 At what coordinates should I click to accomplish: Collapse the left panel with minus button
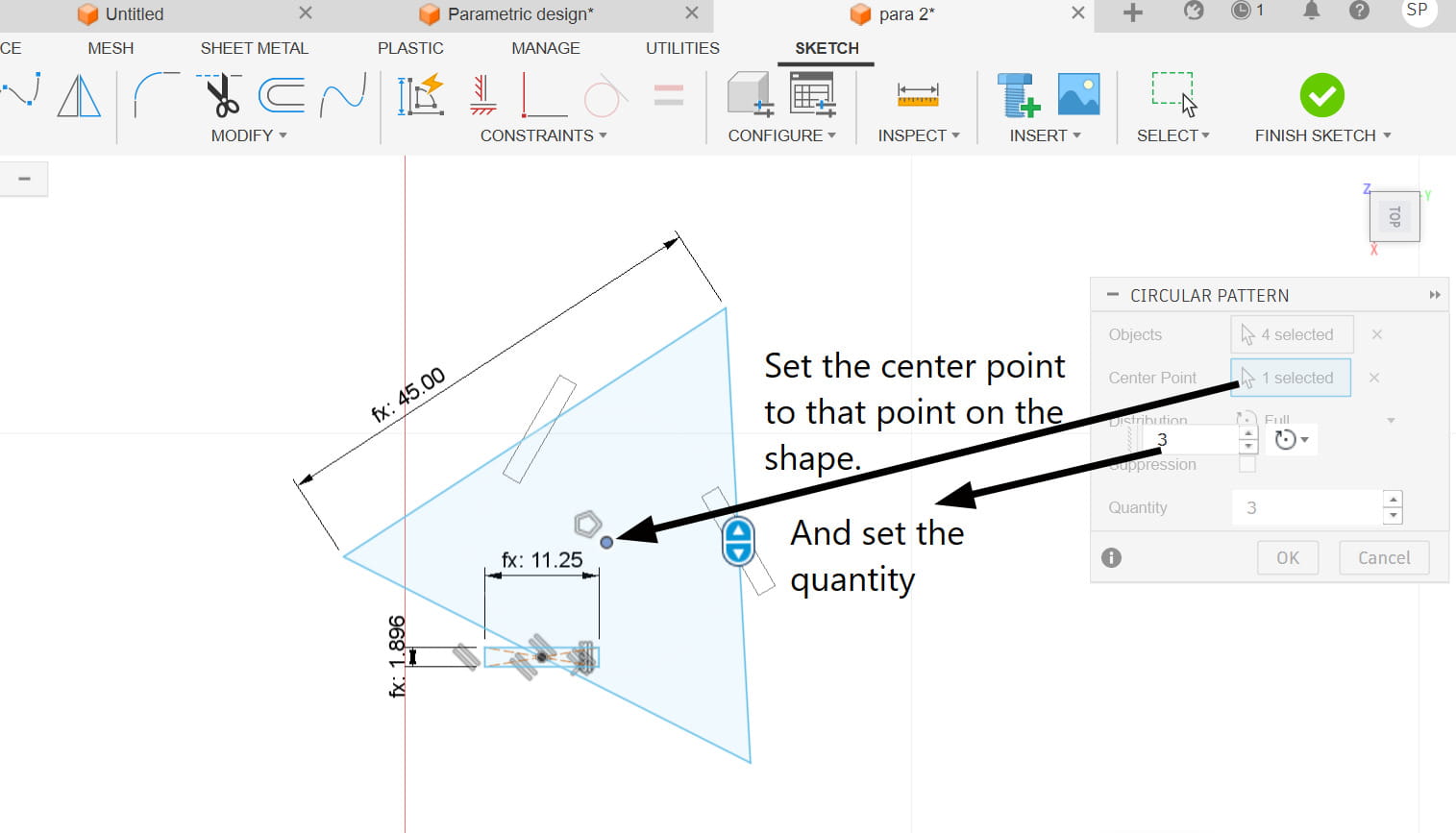pos(24,179)
